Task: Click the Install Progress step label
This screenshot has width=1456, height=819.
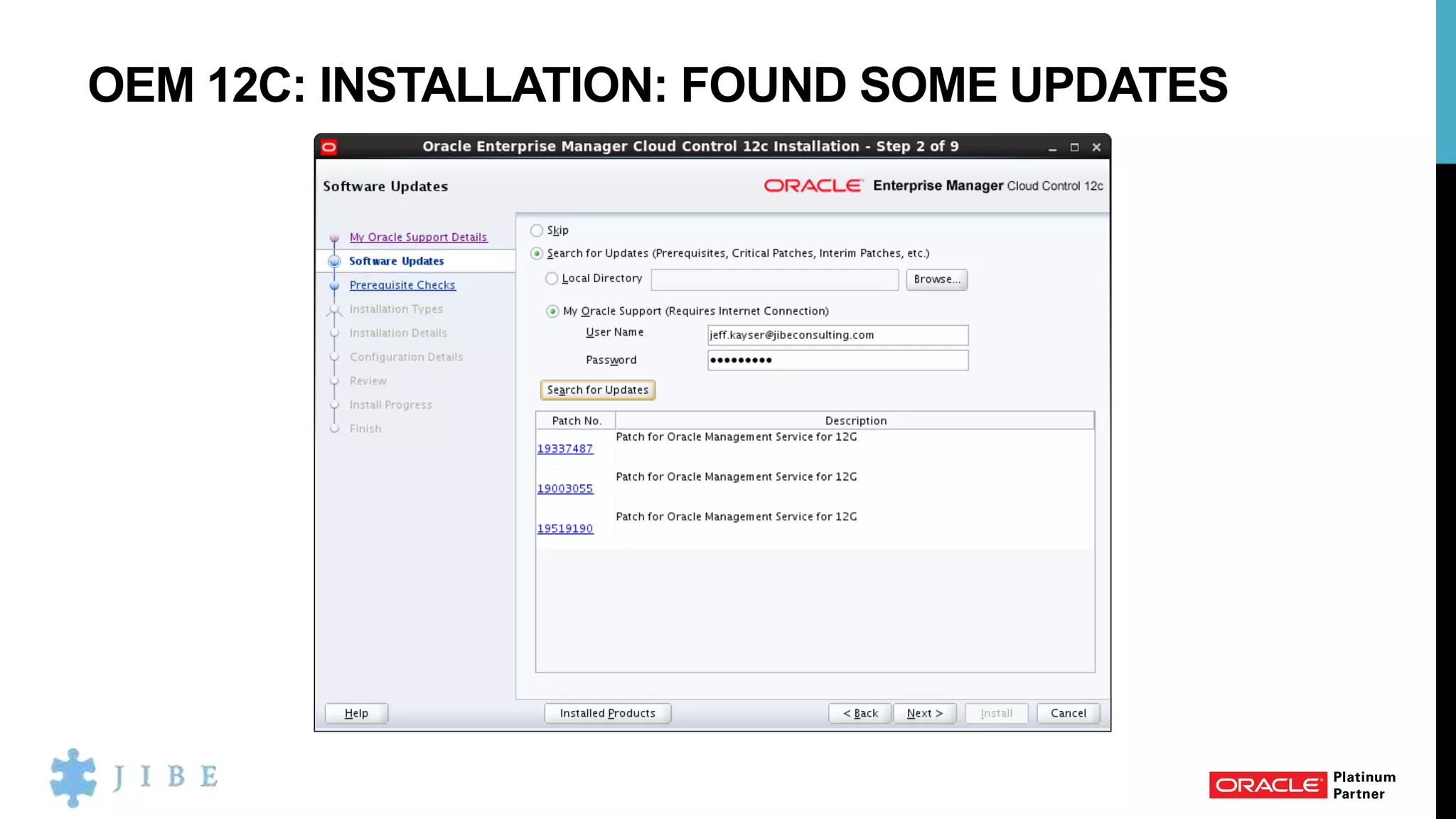Action: tap(390, 405)
